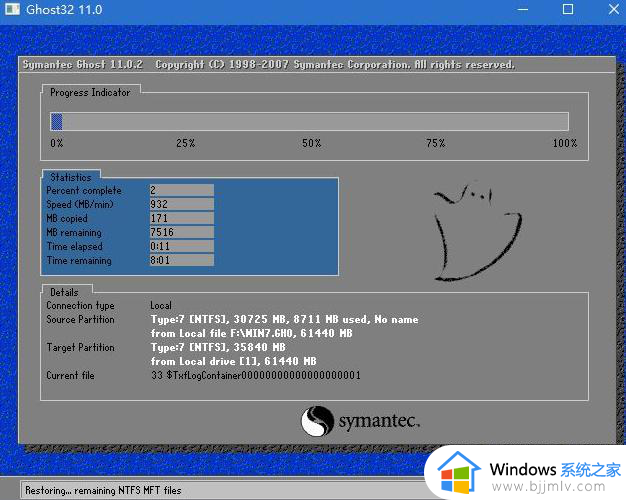Minimize the Ghost32 11.0 window
The image size is (626, 500).
click(x=522, y=10)
